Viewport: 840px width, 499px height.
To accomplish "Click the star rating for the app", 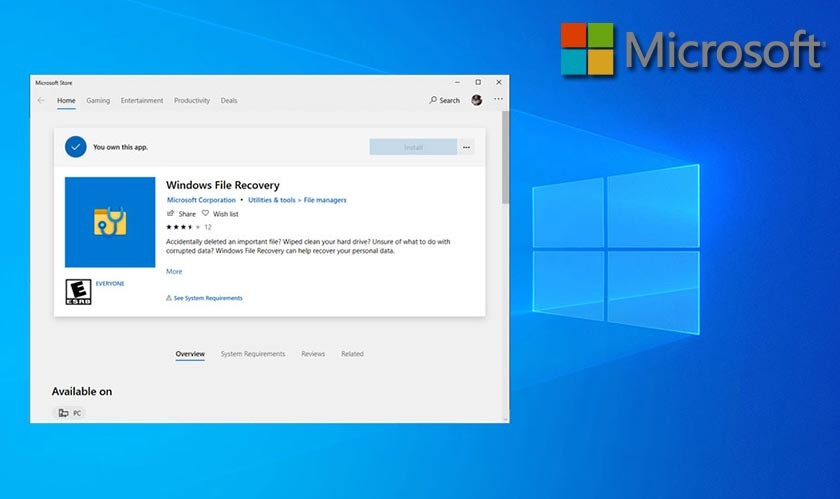I will click(x=183, y=227).
